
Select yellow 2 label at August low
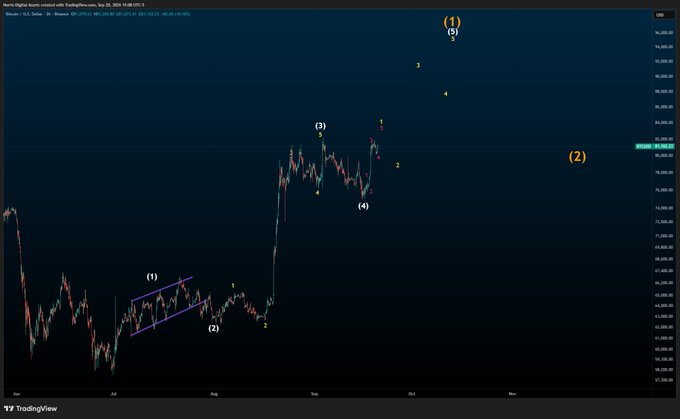(265, 325)
